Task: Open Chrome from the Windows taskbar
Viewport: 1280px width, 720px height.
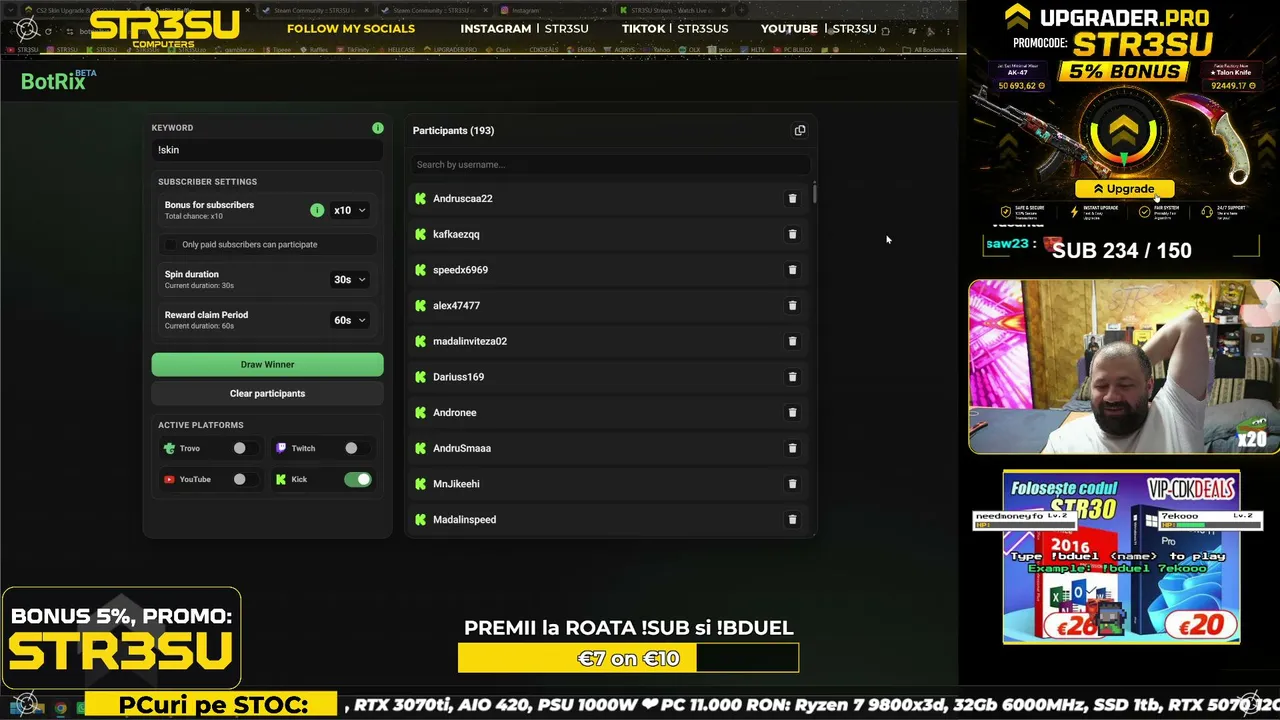Action: pos(61,708)
